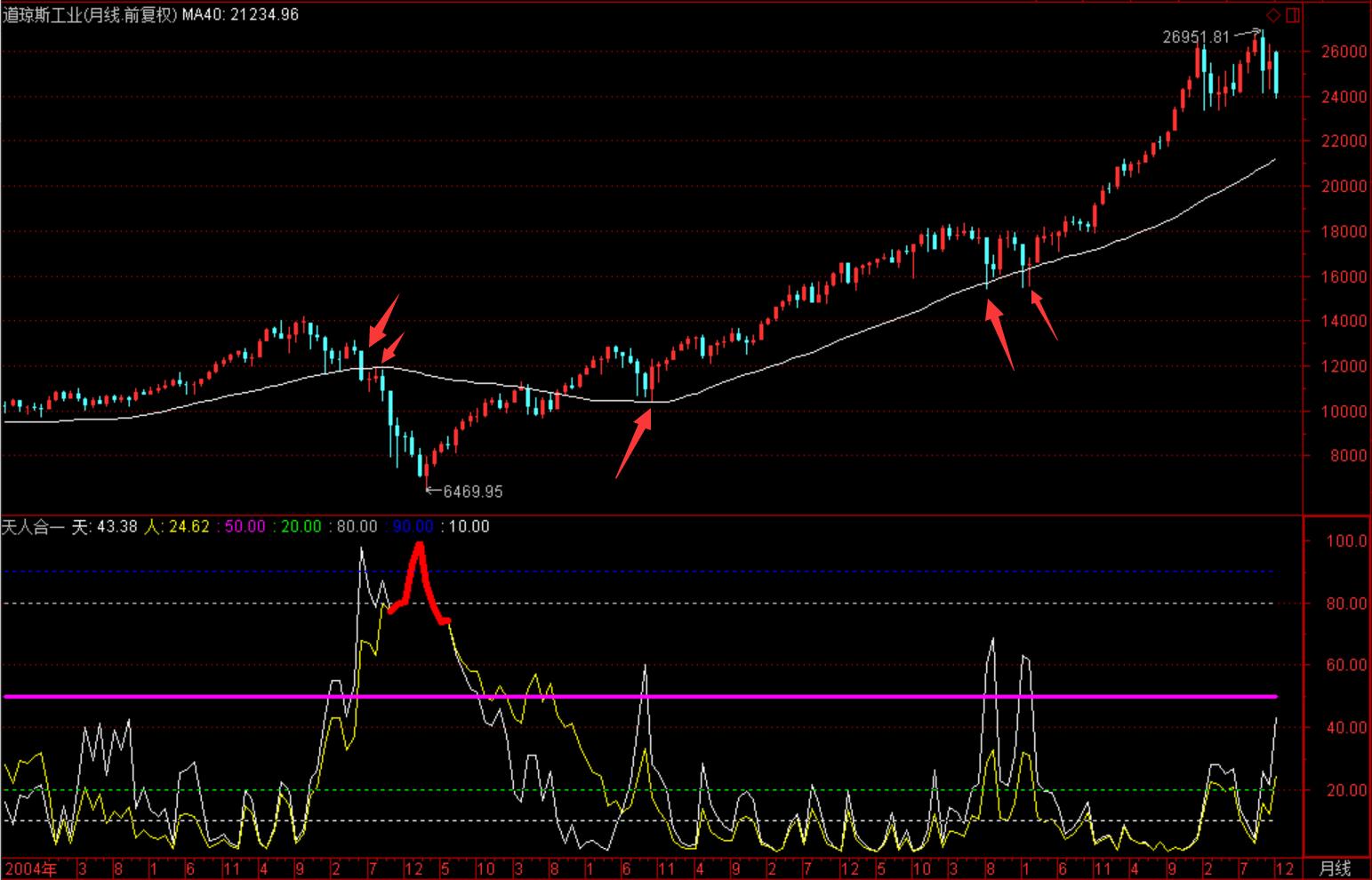The height and width of the screenshot is (880, 1372).
Task: Click the 100.0 indicator axis label
Action: (1345, 540)
